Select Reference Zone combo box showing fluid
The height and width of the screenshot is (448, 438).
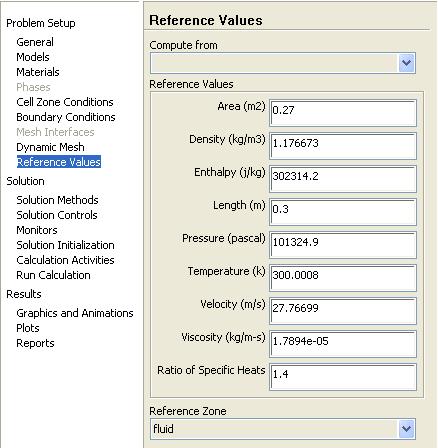[x=283, y=429]
